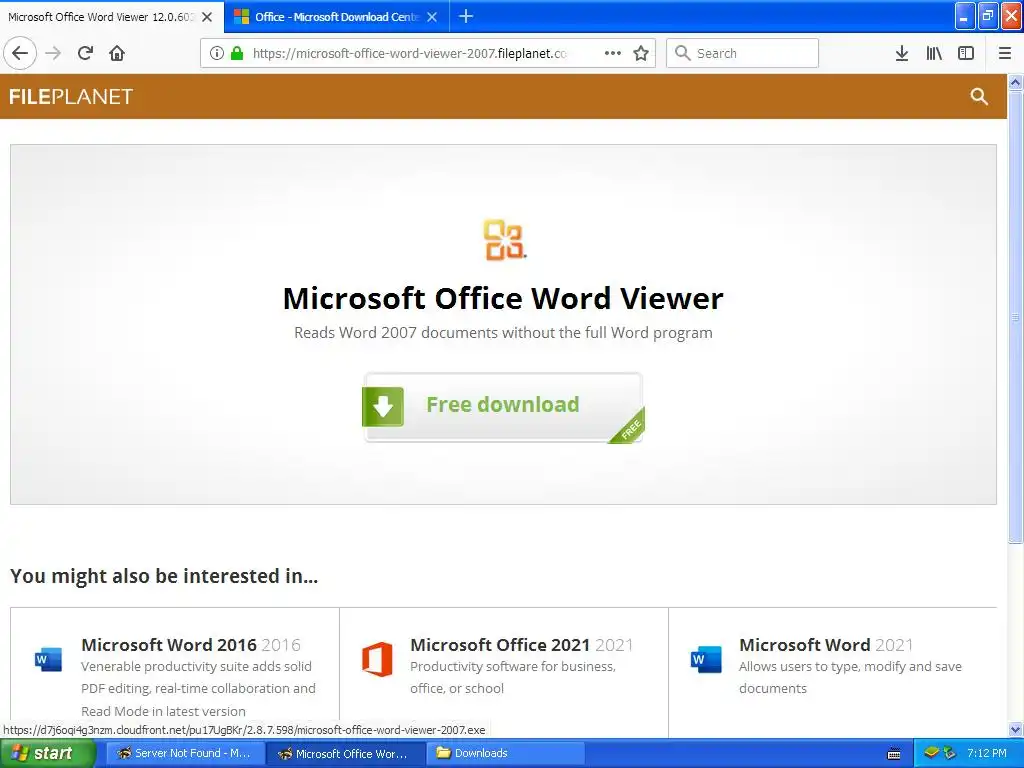Open the Library bookmarks and history icon
The width and height of the screenshot is (1024, 768).
tap(934, 54)
